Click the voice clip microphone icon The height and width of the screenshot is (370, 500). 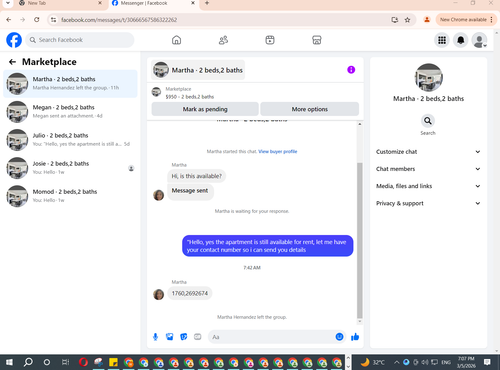point(155,337)
